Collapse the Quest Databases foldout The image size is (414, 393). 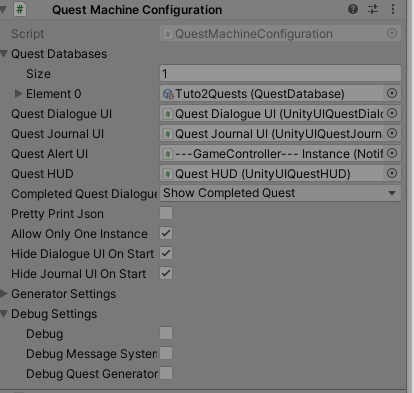(x=4, y=54)
